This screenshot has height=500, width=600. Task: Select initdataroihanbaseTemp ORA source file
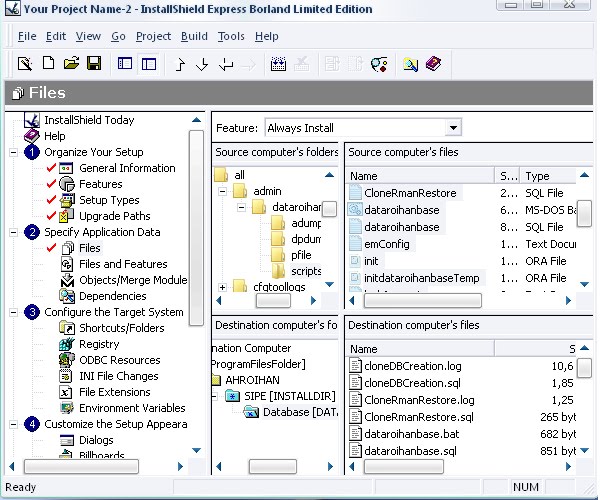(422, 278)
